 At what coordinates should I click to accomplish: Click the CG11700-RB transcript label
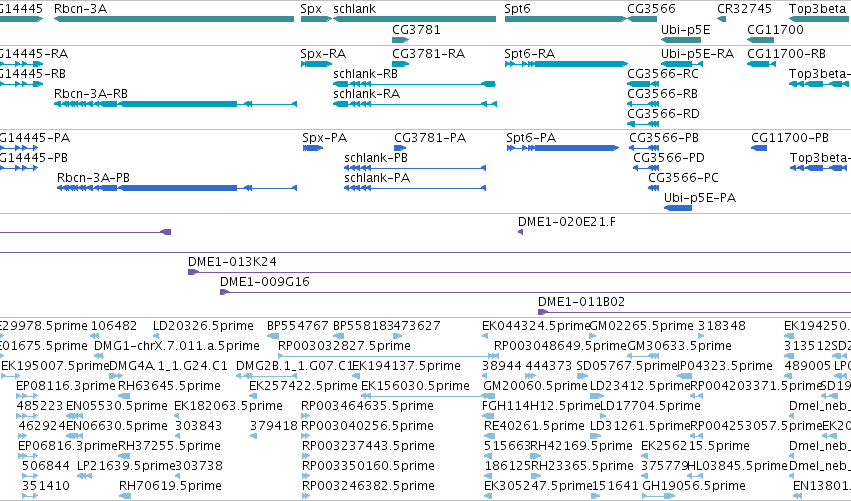[x=786, y=54]
